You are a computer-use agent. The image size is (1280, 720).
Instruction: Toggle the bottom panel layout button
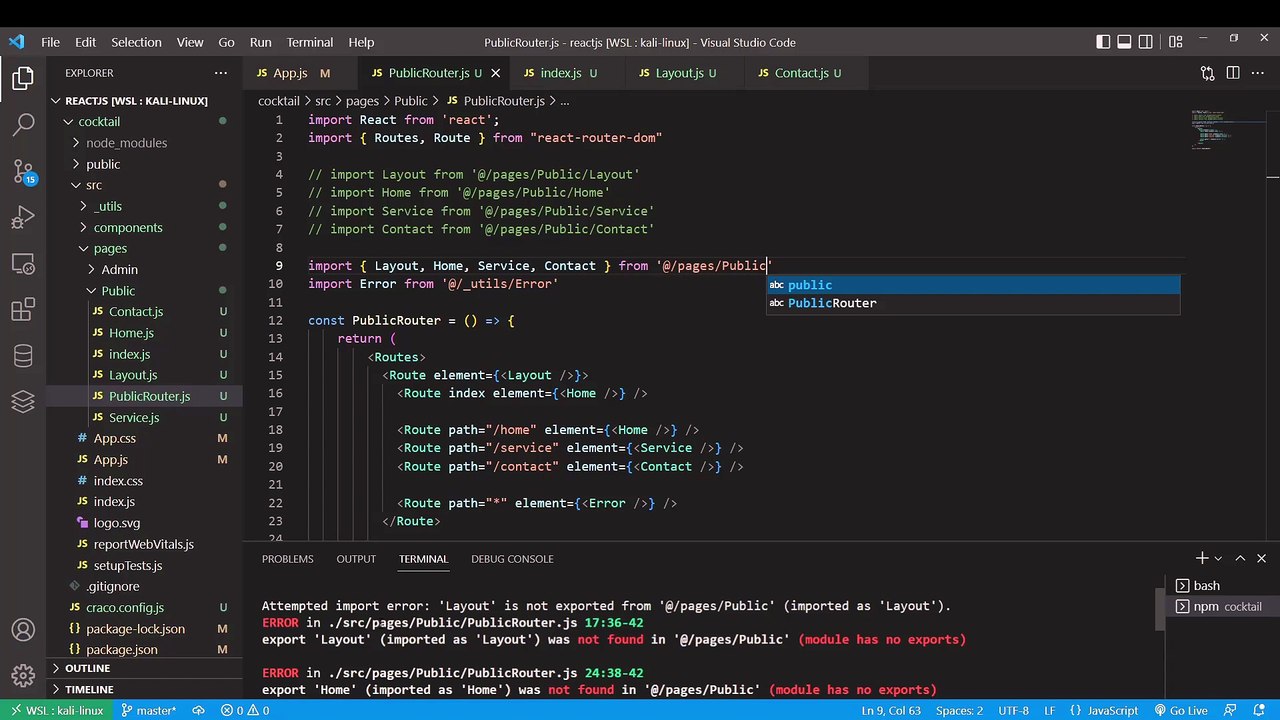tap(1125, 42)
